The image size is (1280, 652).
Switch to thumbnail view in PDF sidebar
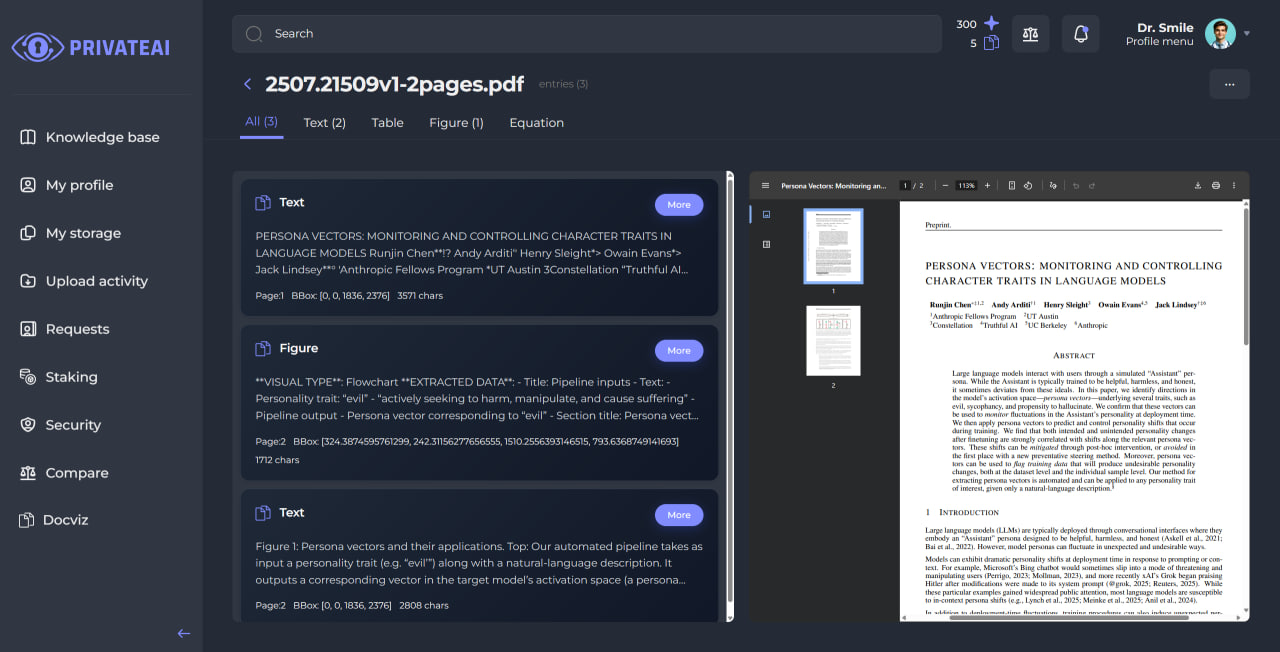tap(767, 214)
